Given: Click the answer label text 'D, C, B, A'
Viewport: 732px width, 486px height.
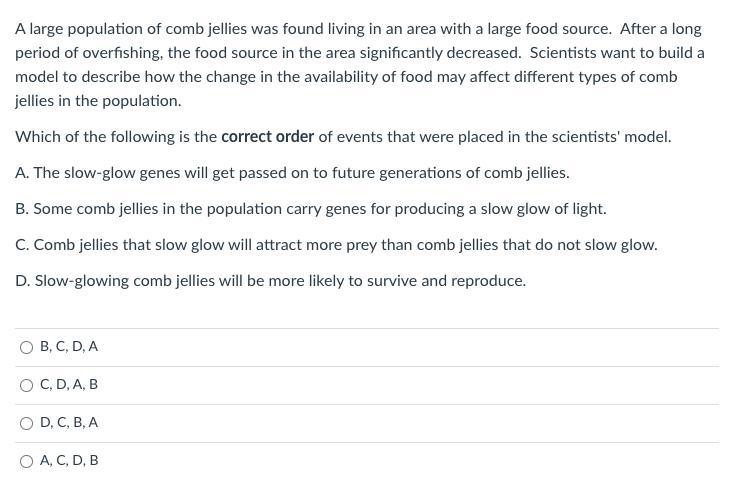Looking at the screenshot, I should pyautogui.click(x=69, y=423).
